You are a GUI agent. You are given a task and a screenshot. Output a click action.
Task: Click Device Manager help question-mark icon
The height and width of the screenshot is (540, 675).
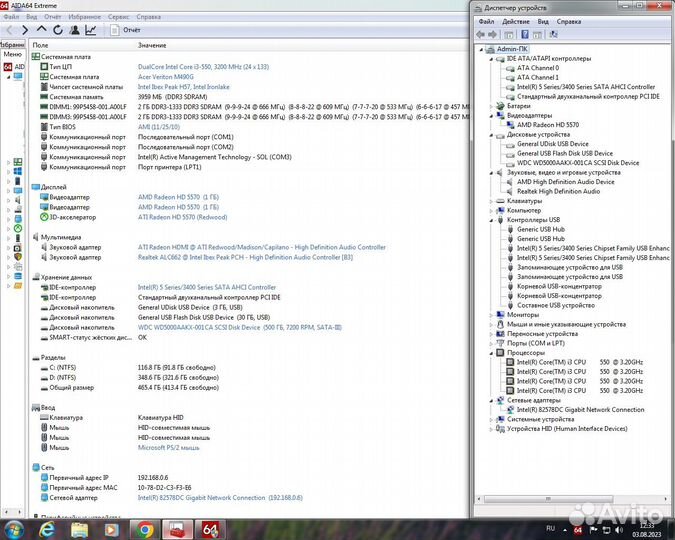(525, 34)
